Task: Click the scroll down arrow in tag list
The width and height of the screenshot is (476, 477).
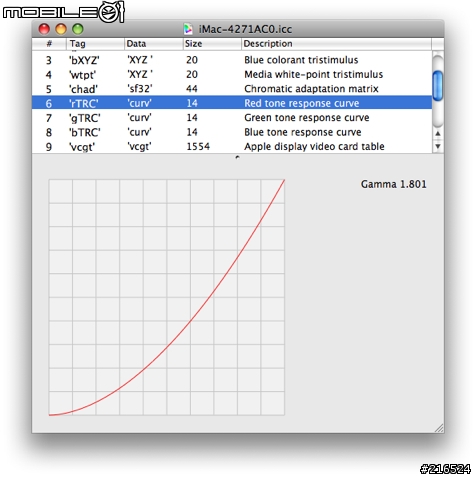Action: (x=438, y=146)
